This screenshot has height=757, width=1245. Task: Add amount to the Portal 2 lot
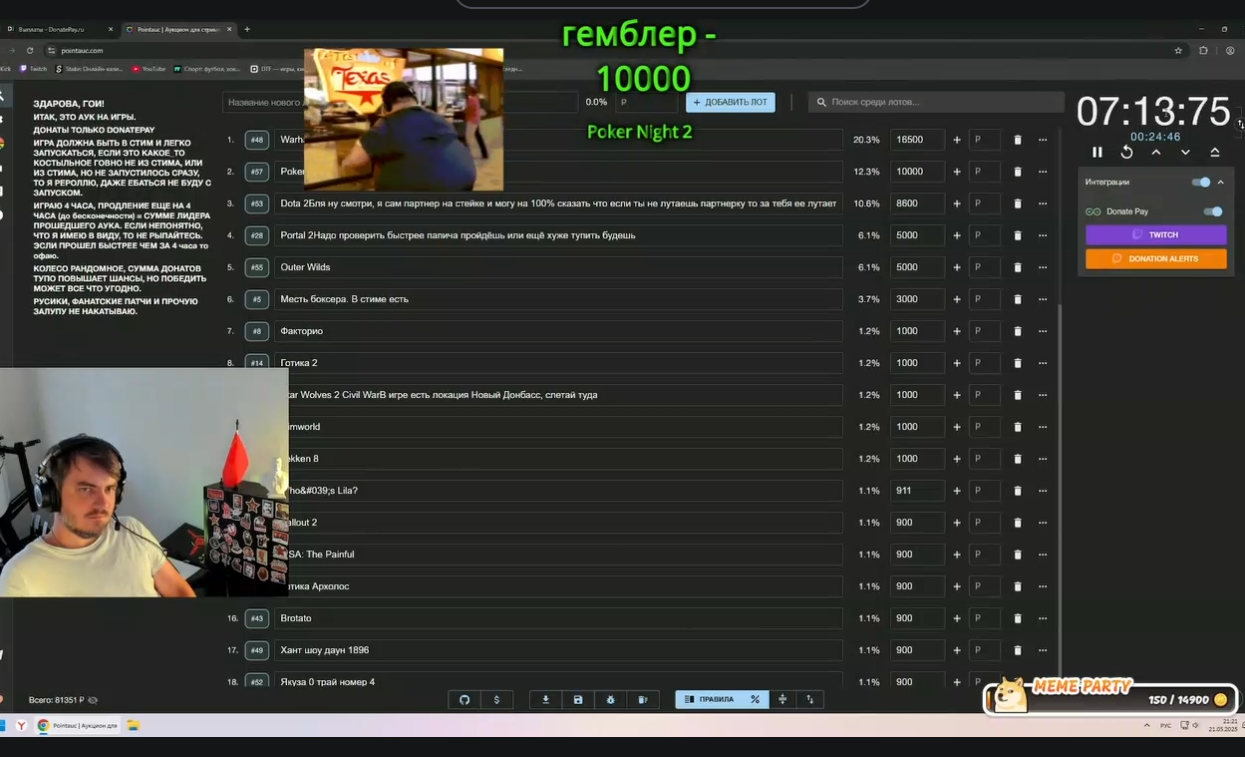[957, 235]
